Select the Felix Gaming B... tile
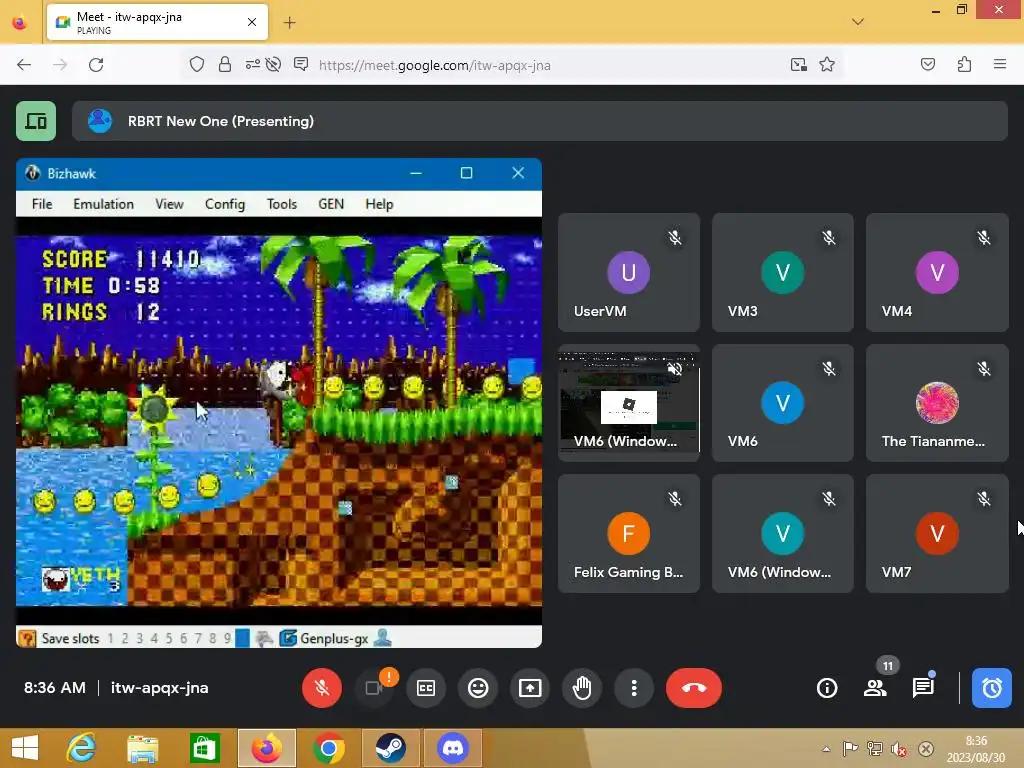The width and height of the screenshot is (1024, 768). coord(628,534)
